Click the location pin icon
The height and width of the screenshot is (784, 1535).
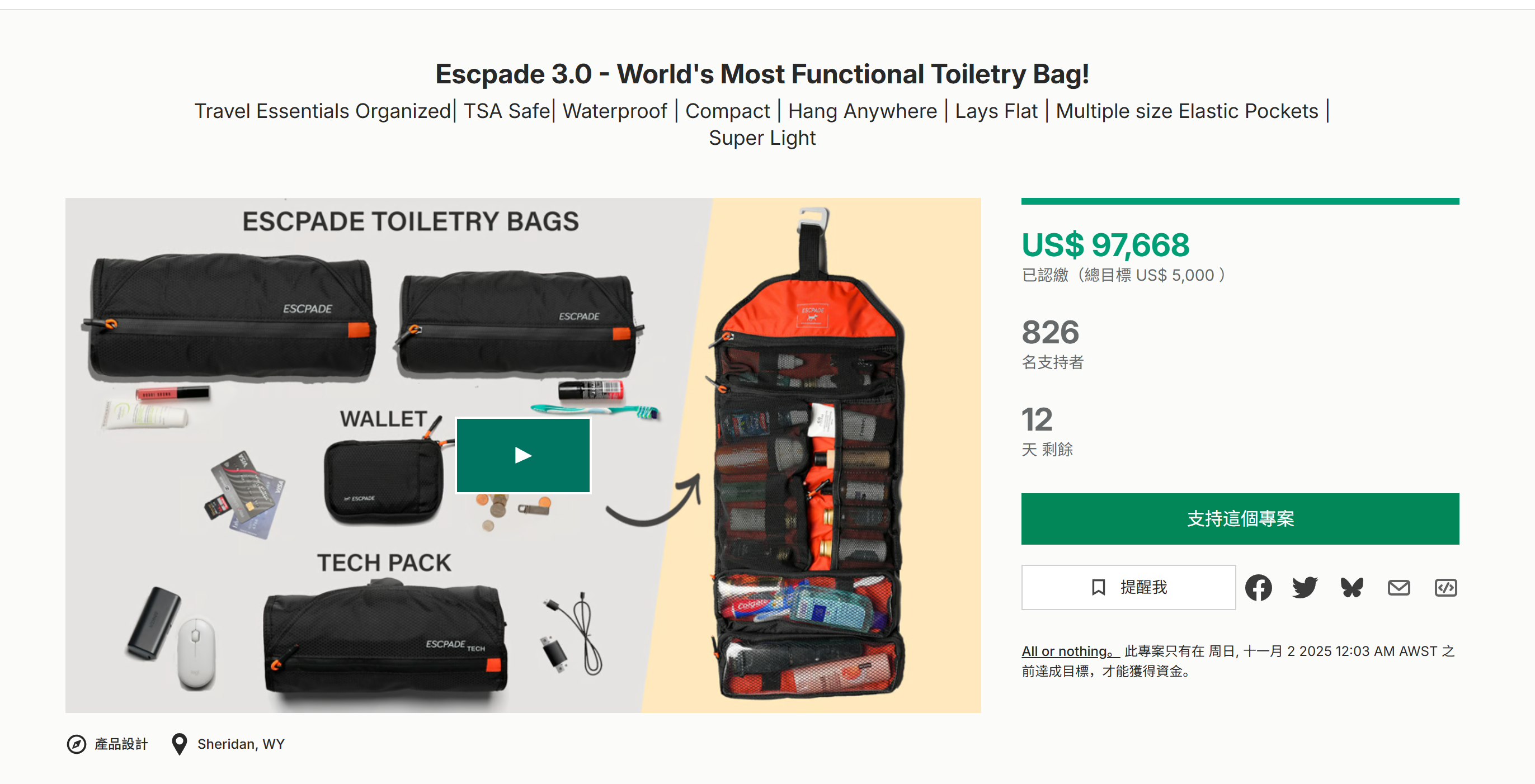(x=179, y=744)
